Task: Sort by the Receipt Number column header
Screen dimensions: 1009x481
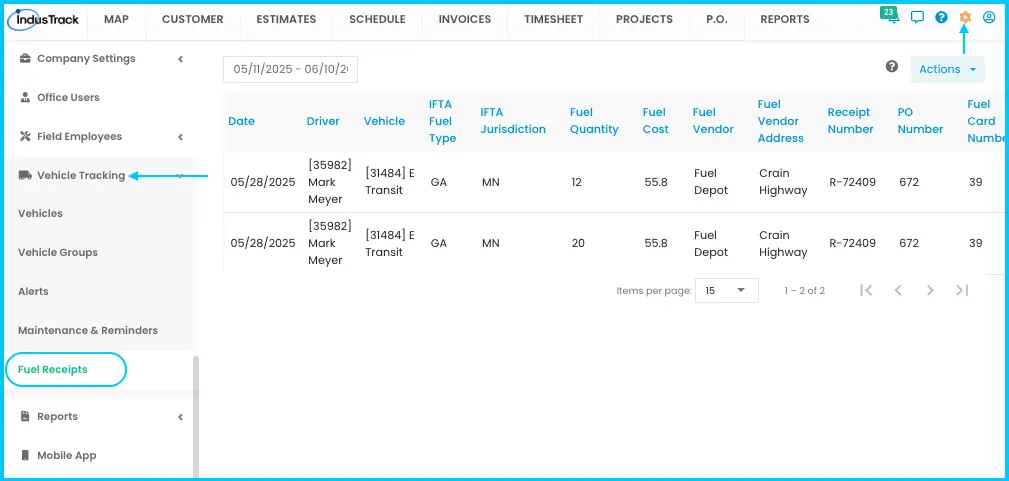Action: (850, 121)
